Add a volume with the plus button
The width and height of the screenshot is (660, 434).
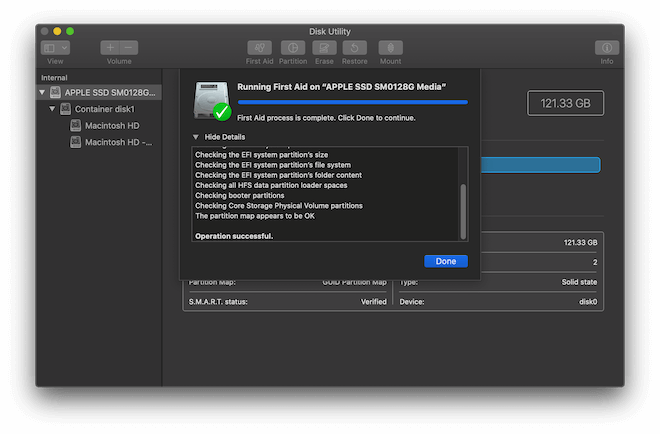[110, 48]
